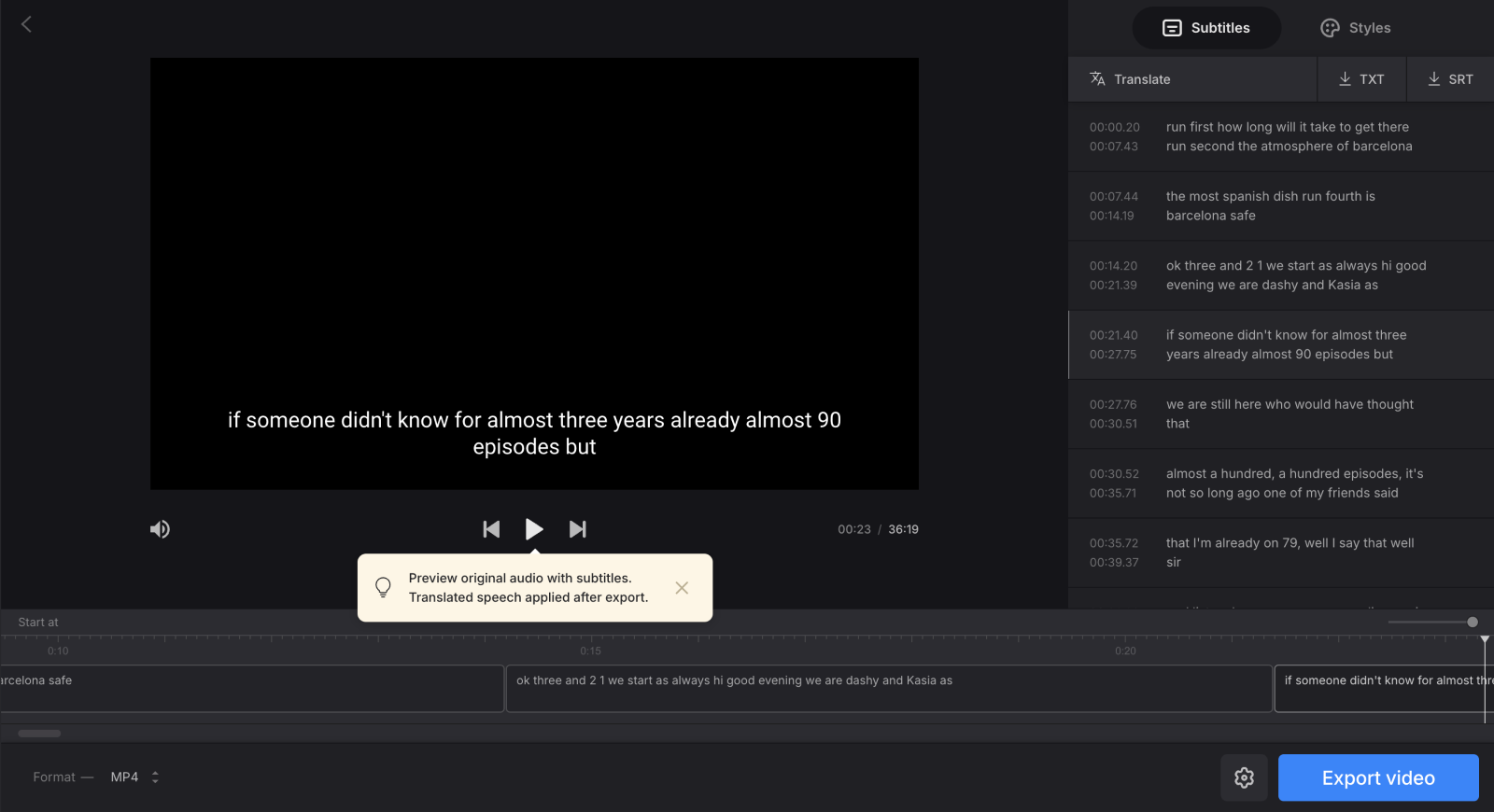This screenshot has height=812, width=1494.
Task: Click start timestamp 00:00.20
Action: [x=1114, y=127]
